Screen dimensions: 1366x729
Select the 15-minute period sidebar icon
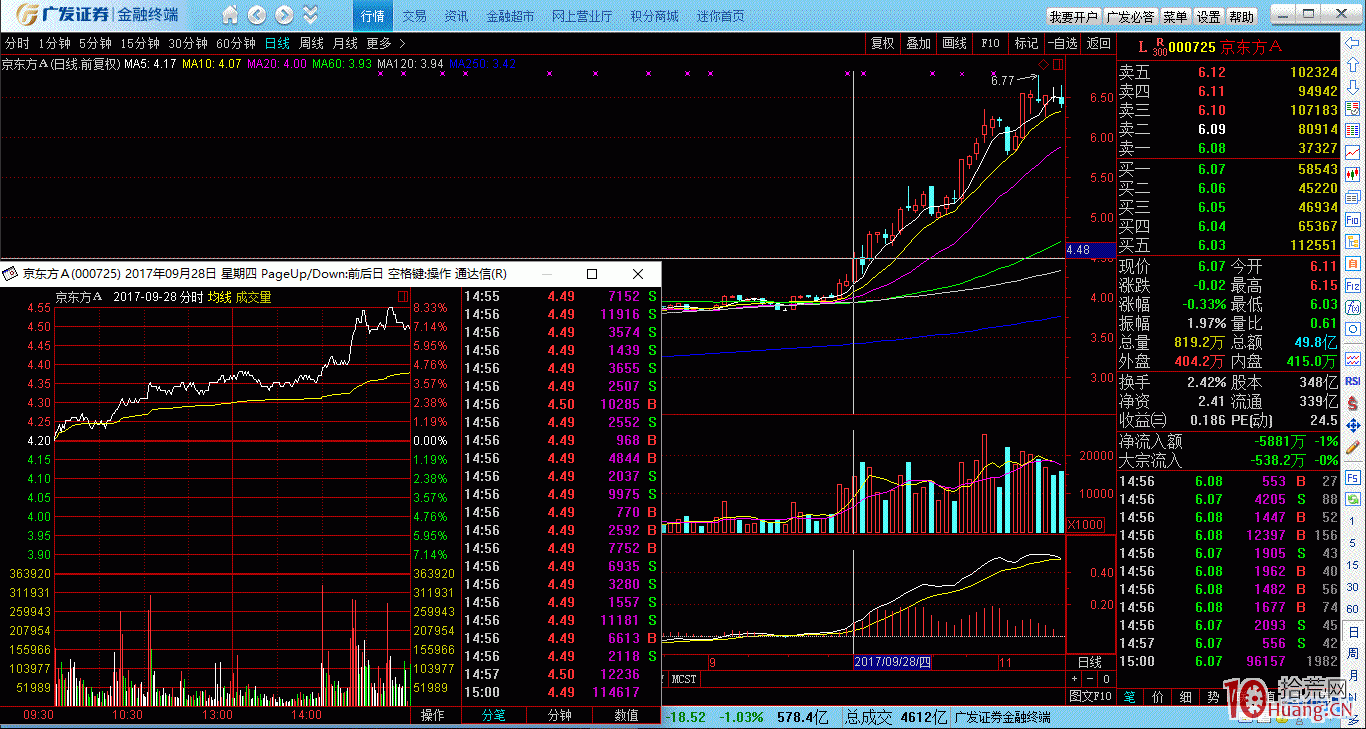(x=1353, y=564)
